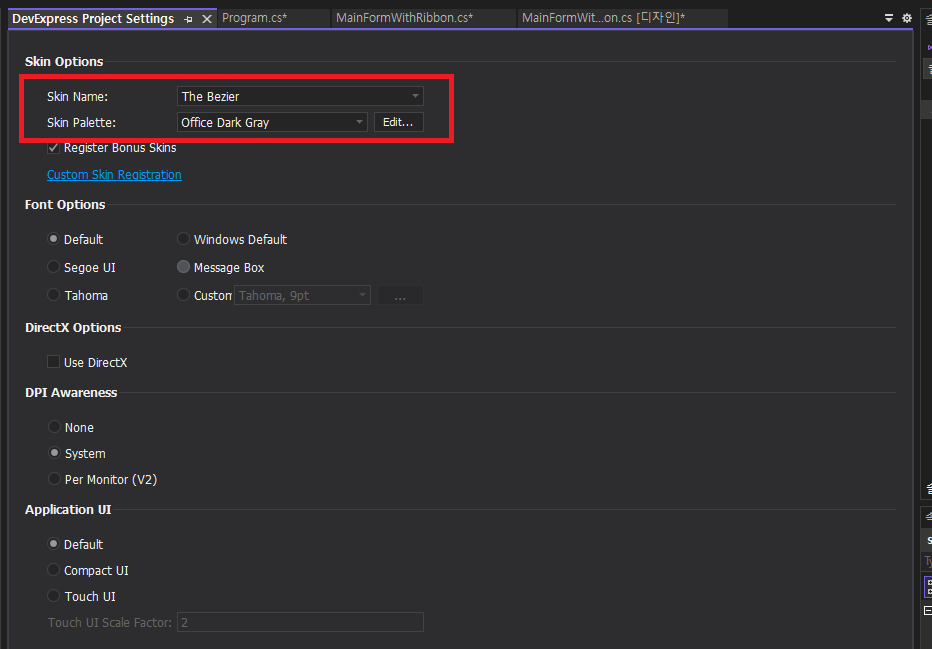This screenshot has height=649, width=932.
Task: Select the Windows Default font option
Action: (x=183, y=239)
